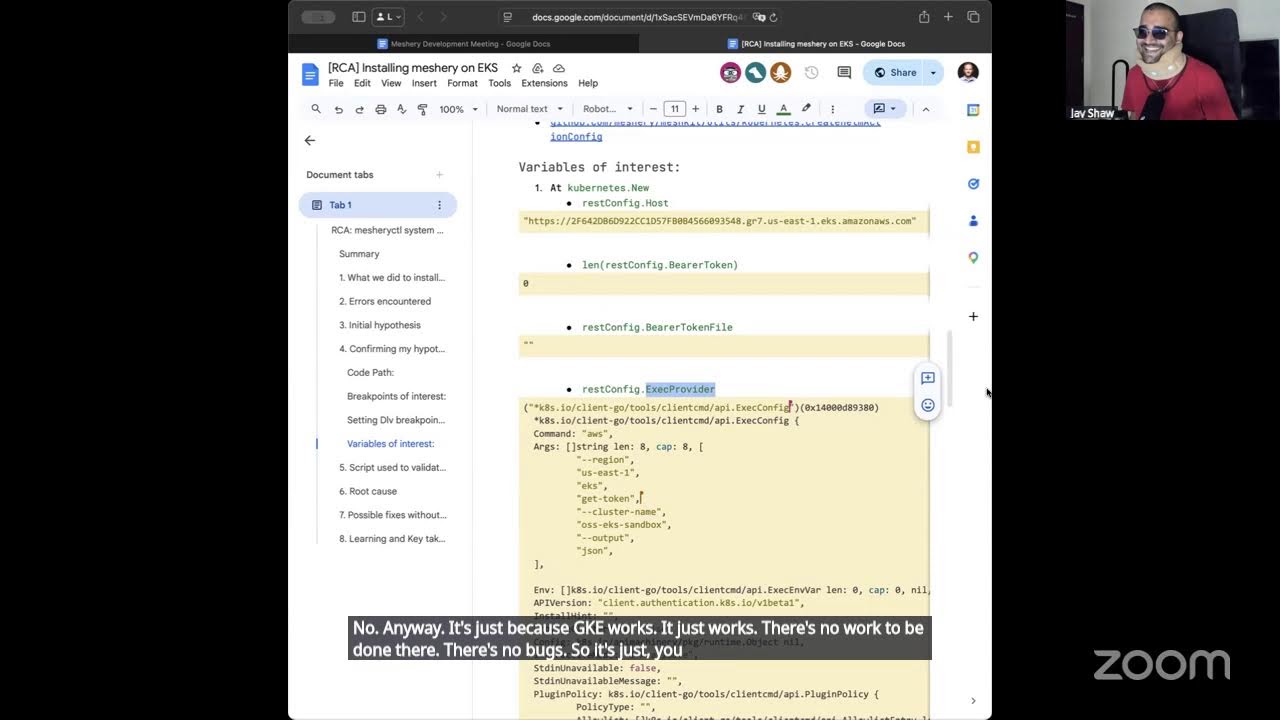This screenshot has width=1280, height=720.
Task: Open the editing mode dropdown
Action: [x=885, y=109]
